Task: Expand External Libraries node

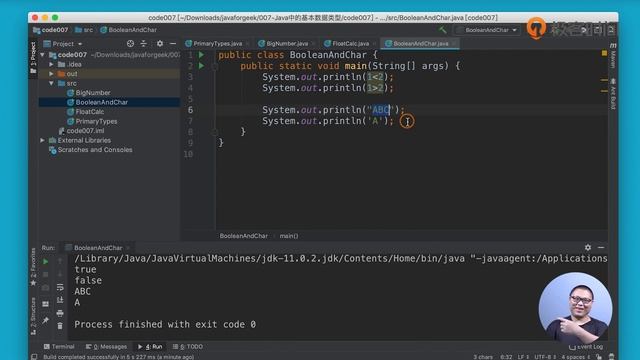Action: 42,140
